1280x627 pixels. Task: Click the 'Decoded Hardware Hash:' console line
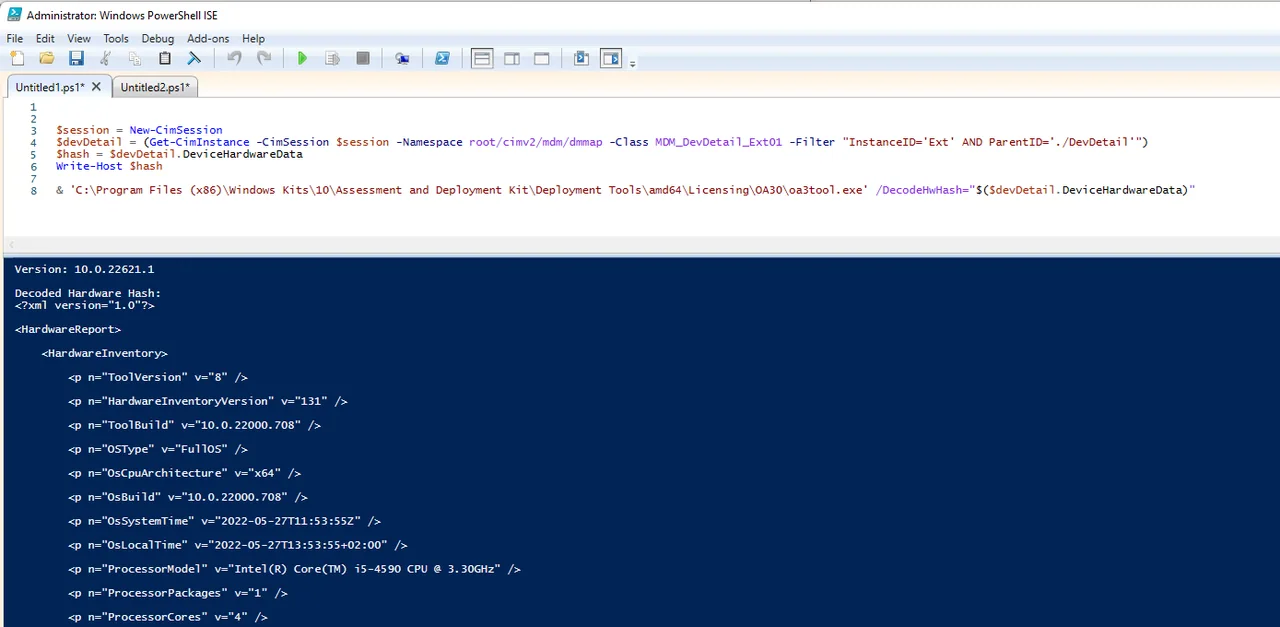coord(88,293)
